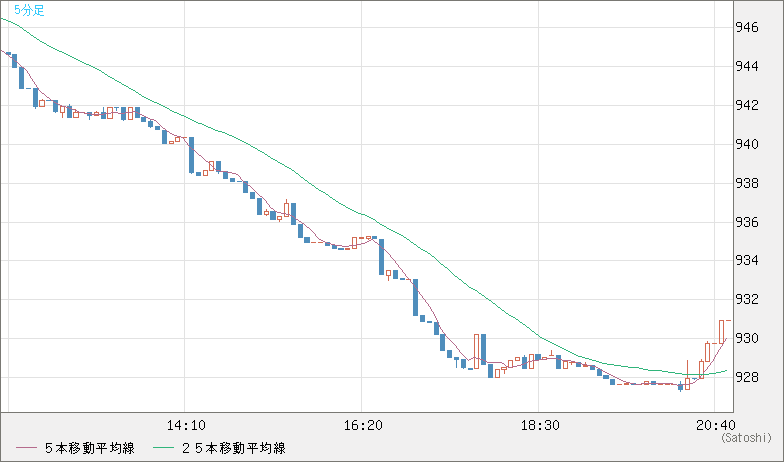
Task: Click the 938 price axis label
Action: pos(746,184)
